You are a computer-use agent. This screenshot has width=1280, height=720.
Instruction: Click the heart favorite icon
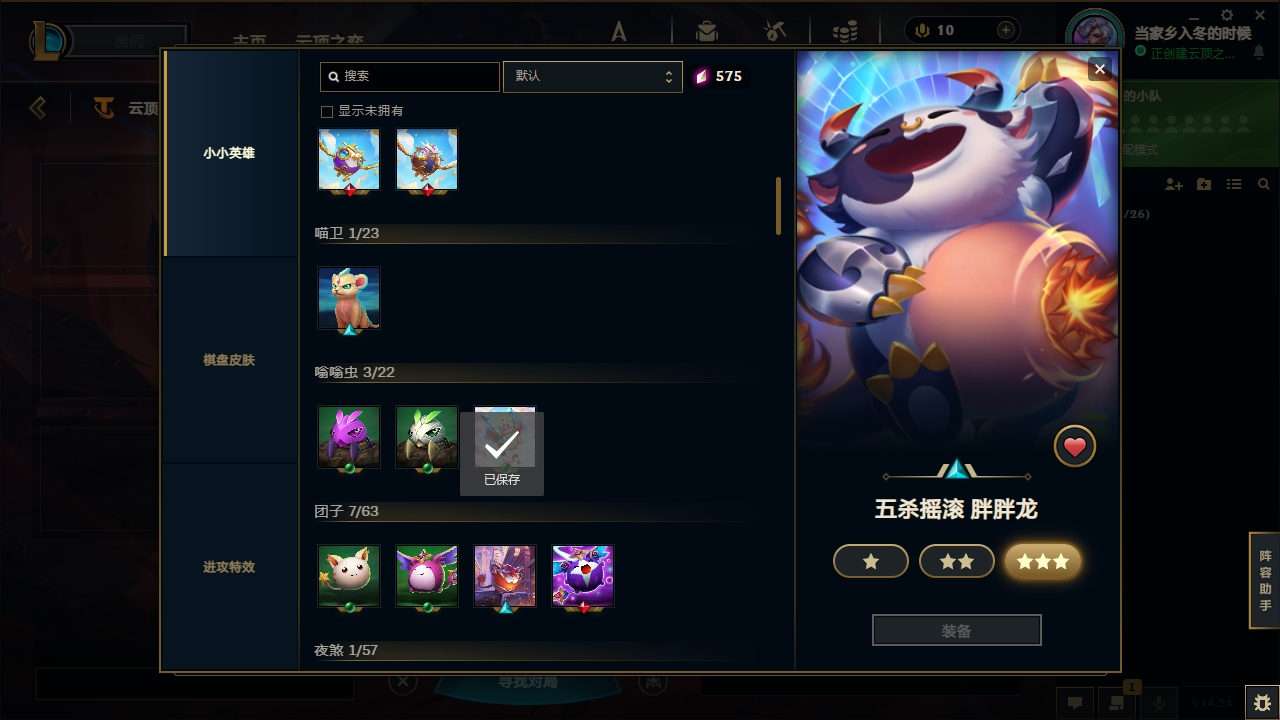pos(1075,447)
